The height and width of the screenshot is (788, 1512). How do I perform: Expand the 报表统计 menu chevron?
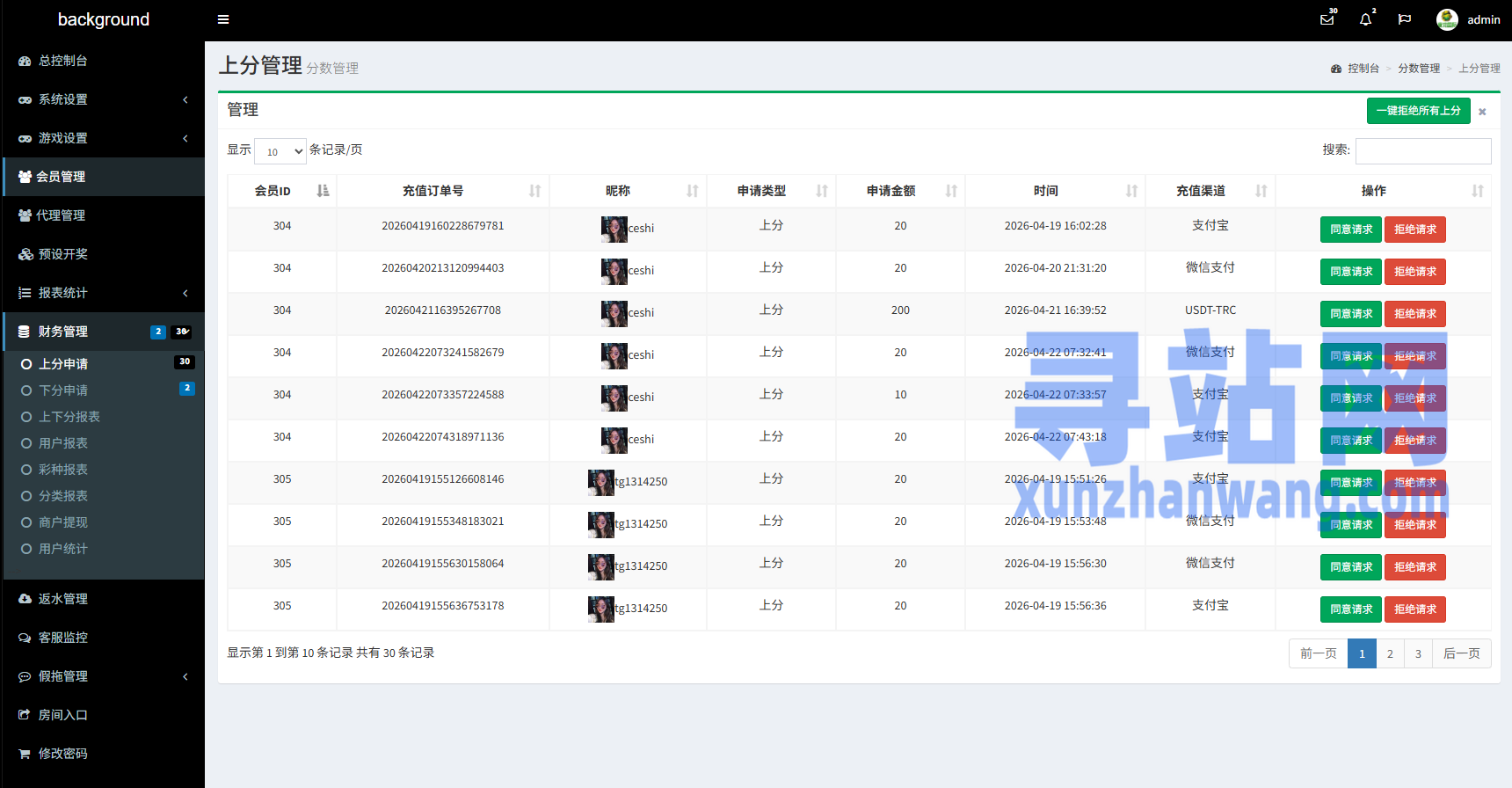pos(185,293)
